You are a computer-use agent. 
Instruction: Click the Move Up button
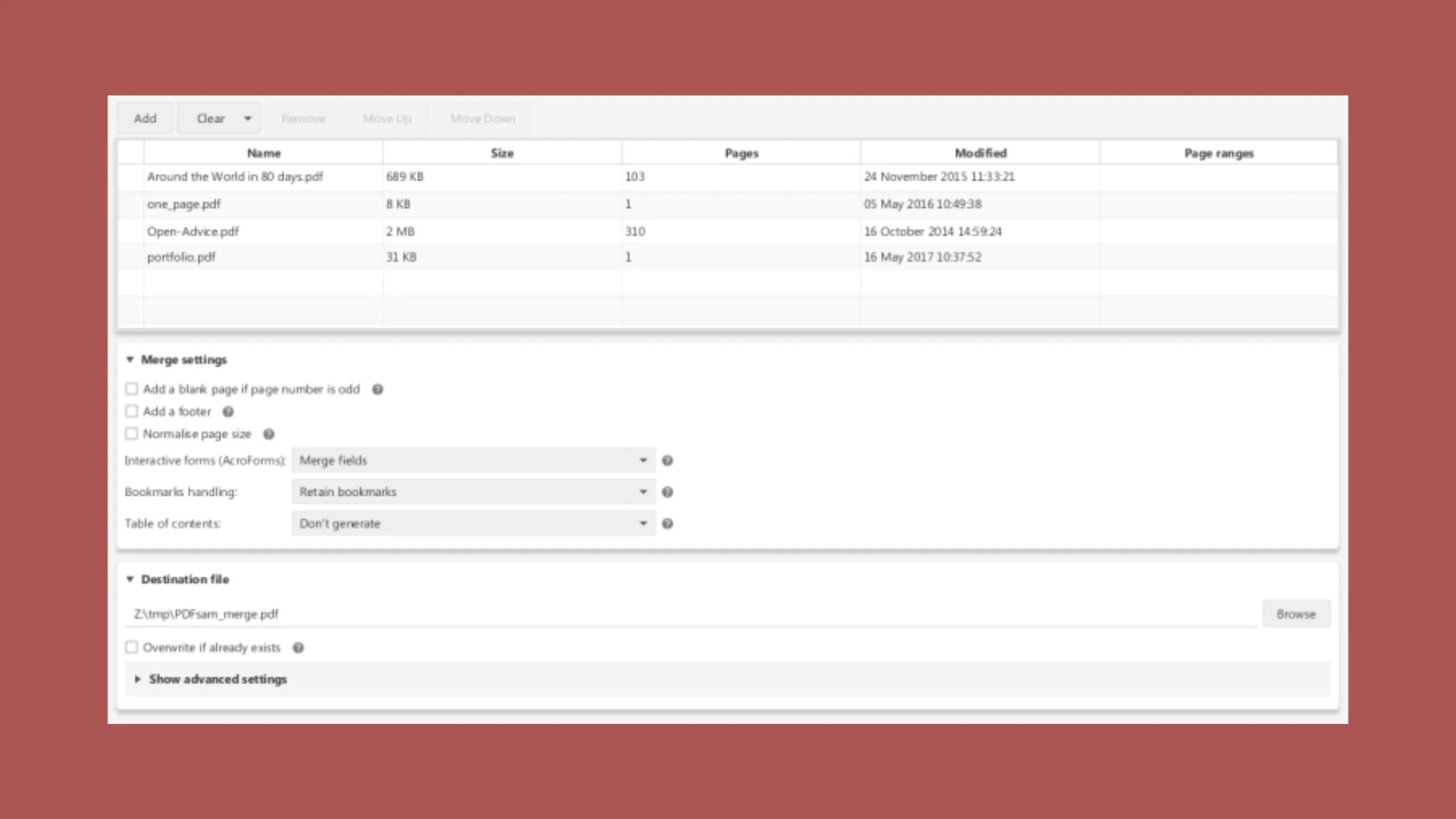point(387,119)
